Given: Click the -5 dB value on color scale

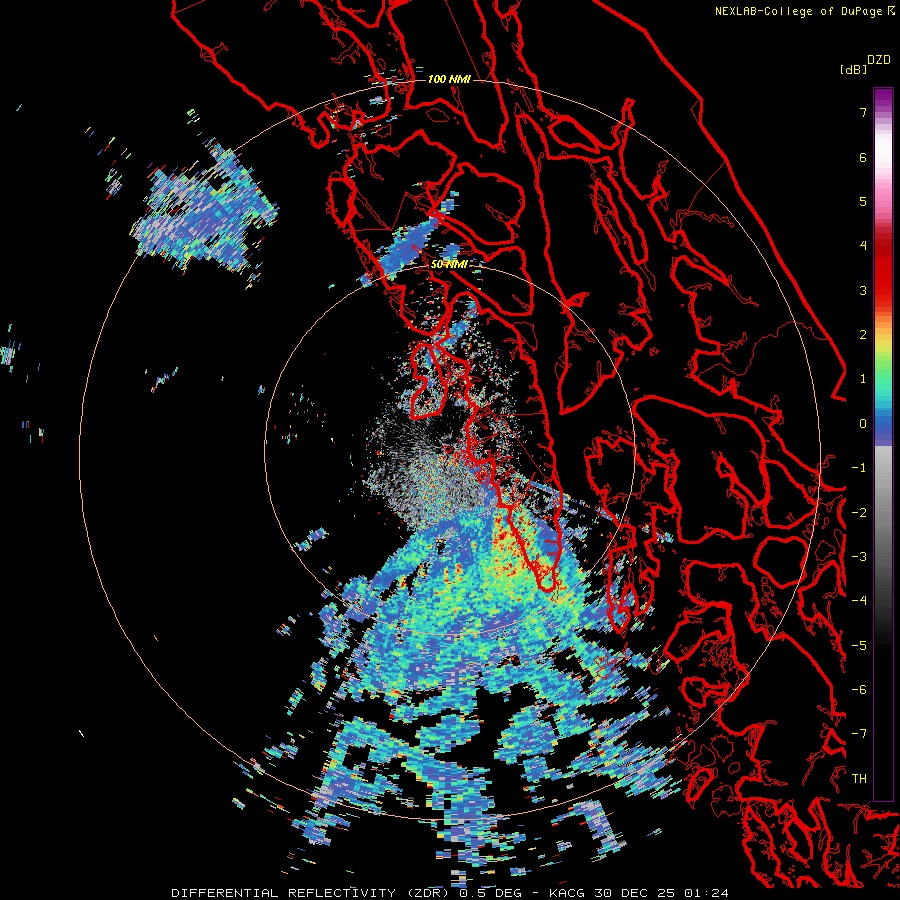Looking at the screenshot, I should pos(859,645).
